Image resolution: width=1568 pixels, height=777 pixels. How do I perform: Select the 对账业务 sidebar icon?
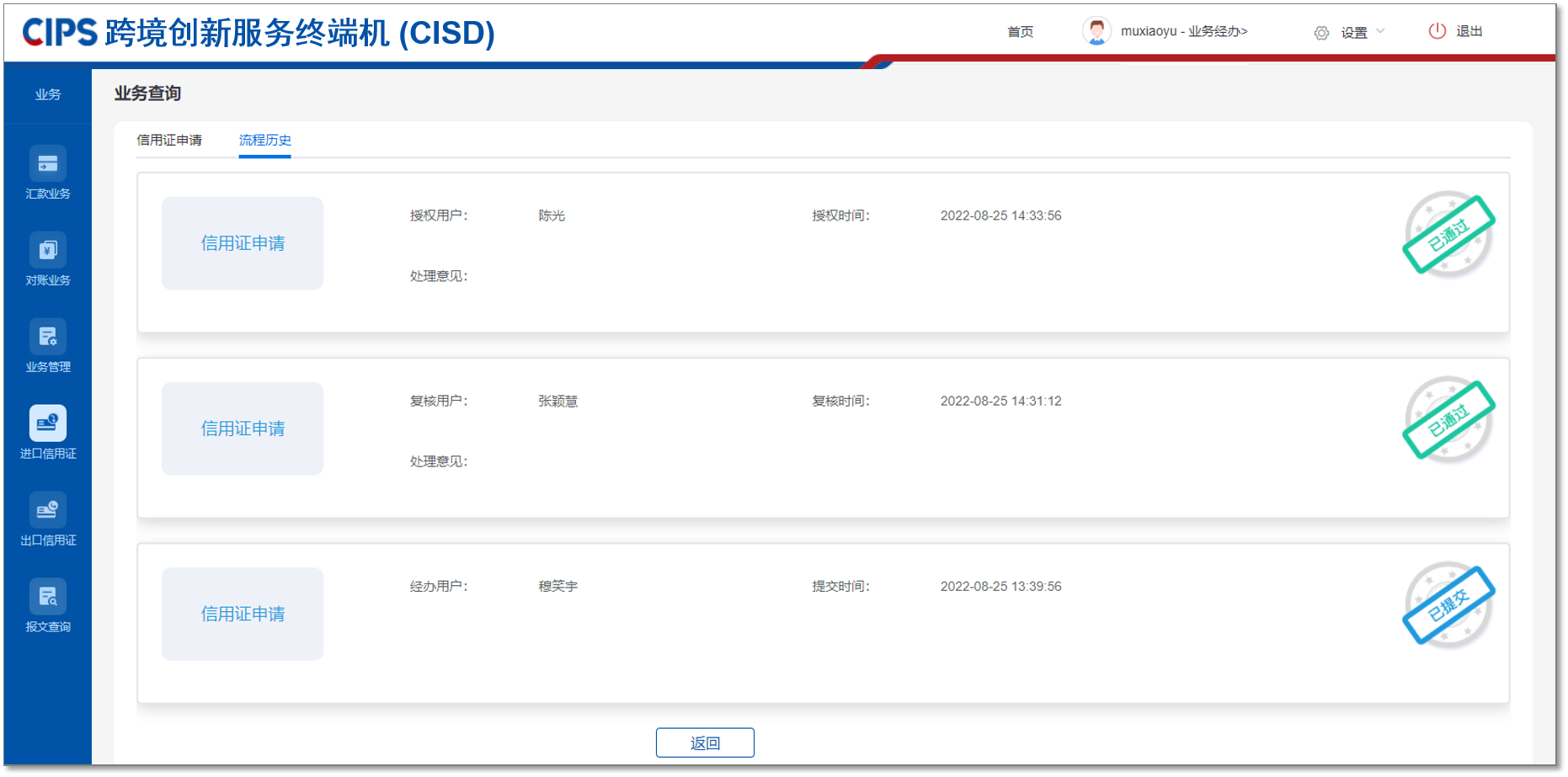(x=48, y=251)
